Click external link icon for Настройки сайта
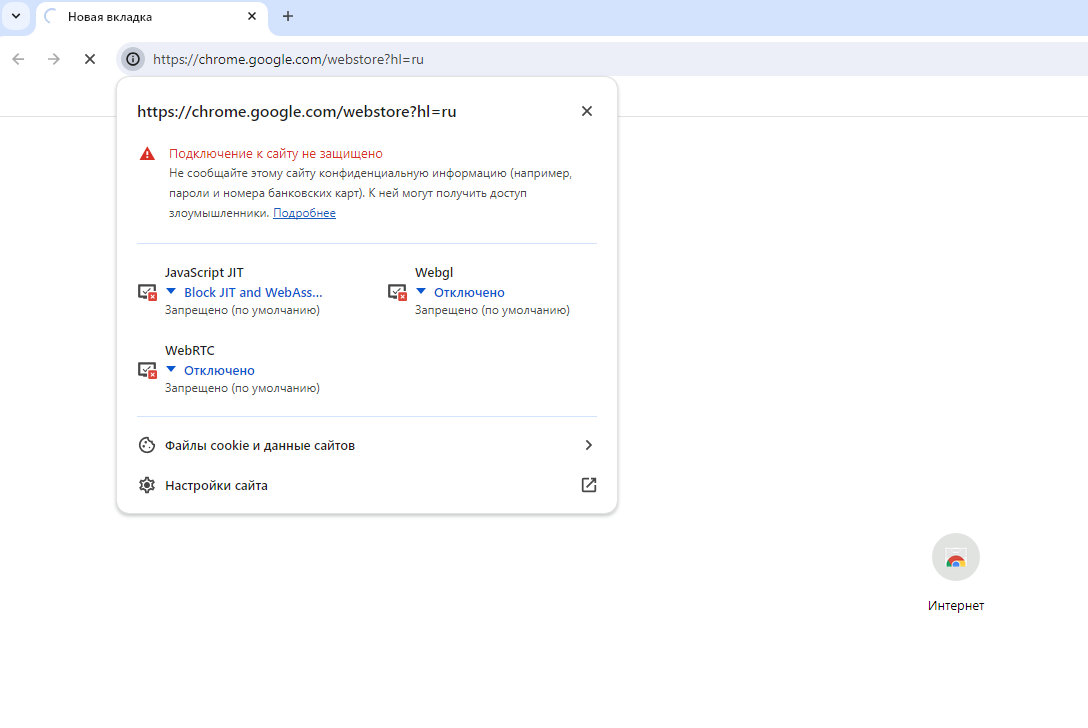The height and width of the screenshot is (728, 1088). (x=588, y=485)
